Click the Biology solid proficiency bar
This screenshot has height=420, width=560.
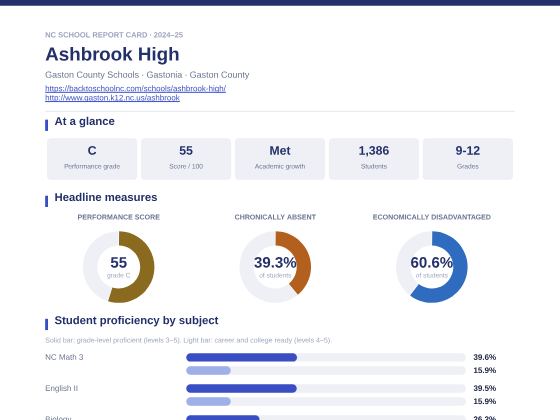point(223,418)
